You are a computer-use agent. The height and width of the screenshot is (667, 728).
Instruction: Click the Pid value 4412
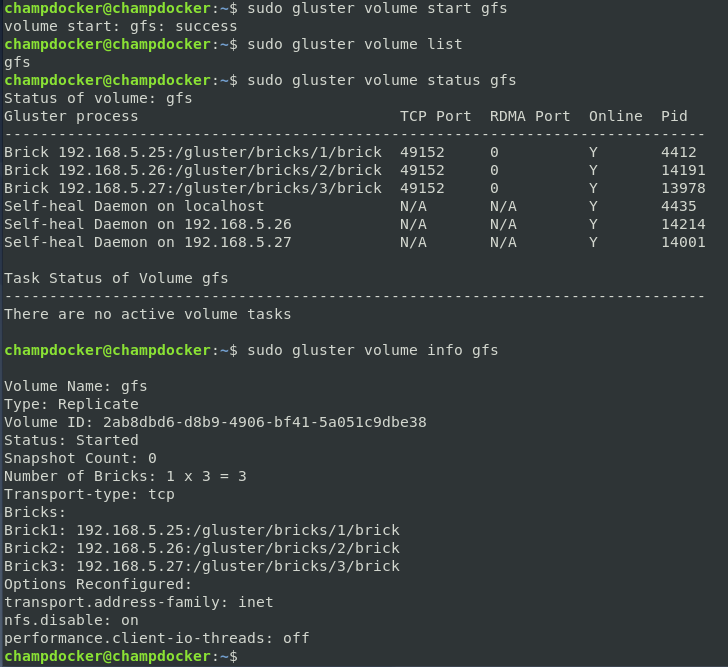tap(679, 152)
